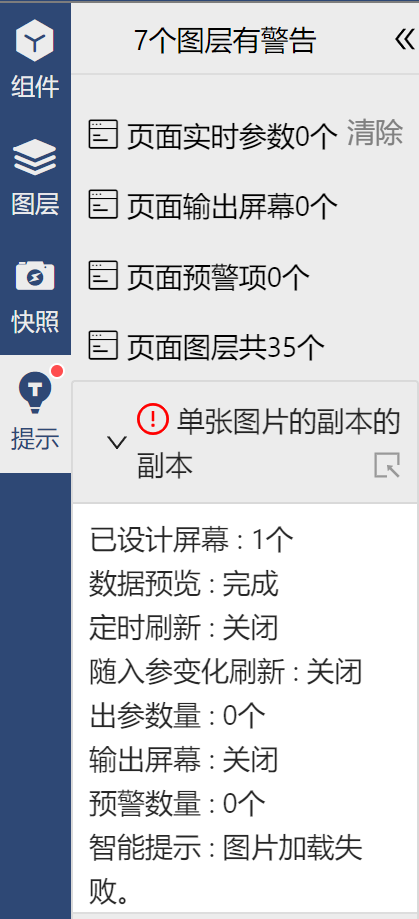This screenshot has height=919, width=419.
Task: Select the 页面输出屏幕0个 row
Action: pyautogui.click(x=214, y=205)
